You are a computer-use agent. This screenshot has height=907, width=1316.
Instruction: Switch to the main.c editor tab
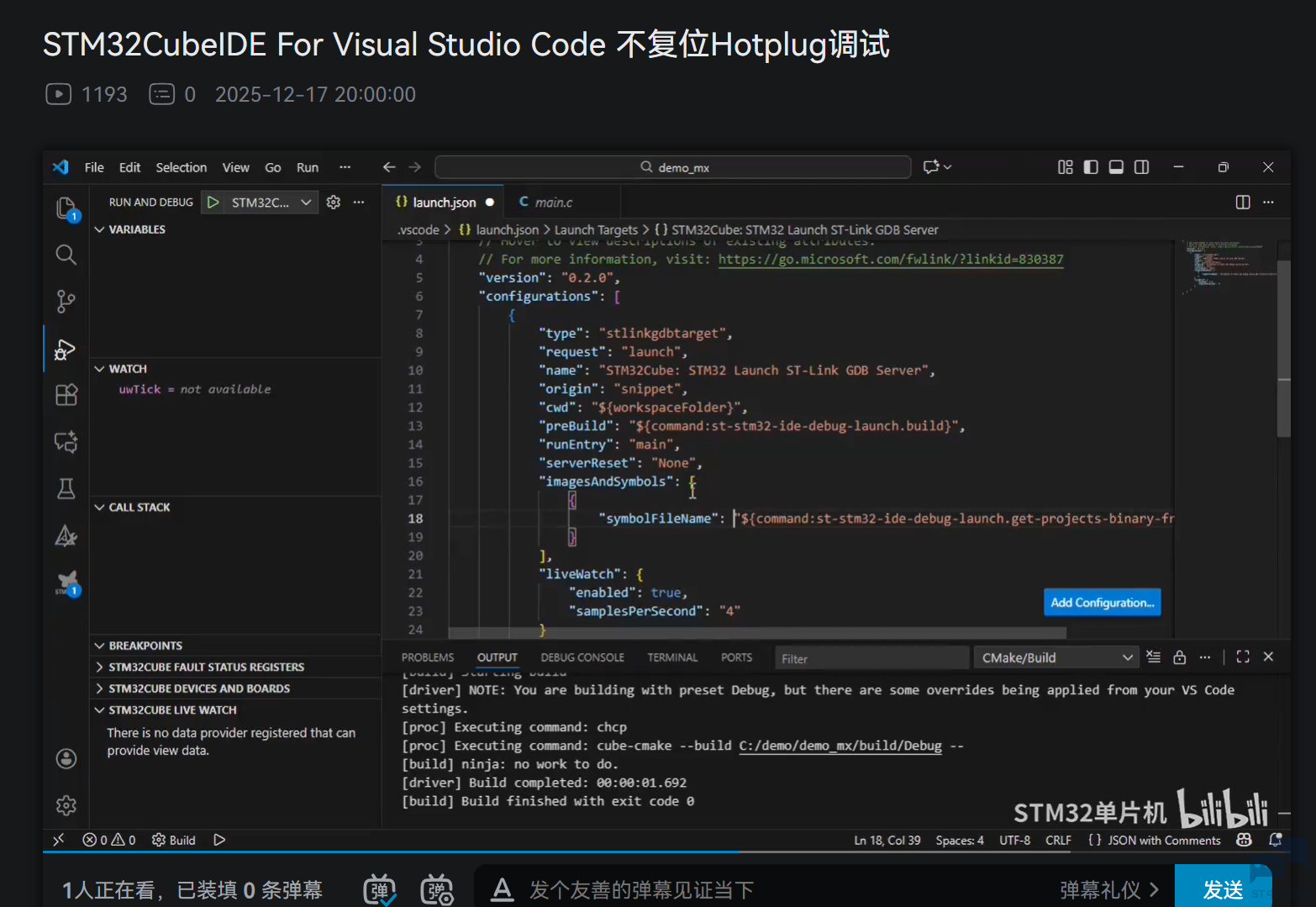pos(554,203)
